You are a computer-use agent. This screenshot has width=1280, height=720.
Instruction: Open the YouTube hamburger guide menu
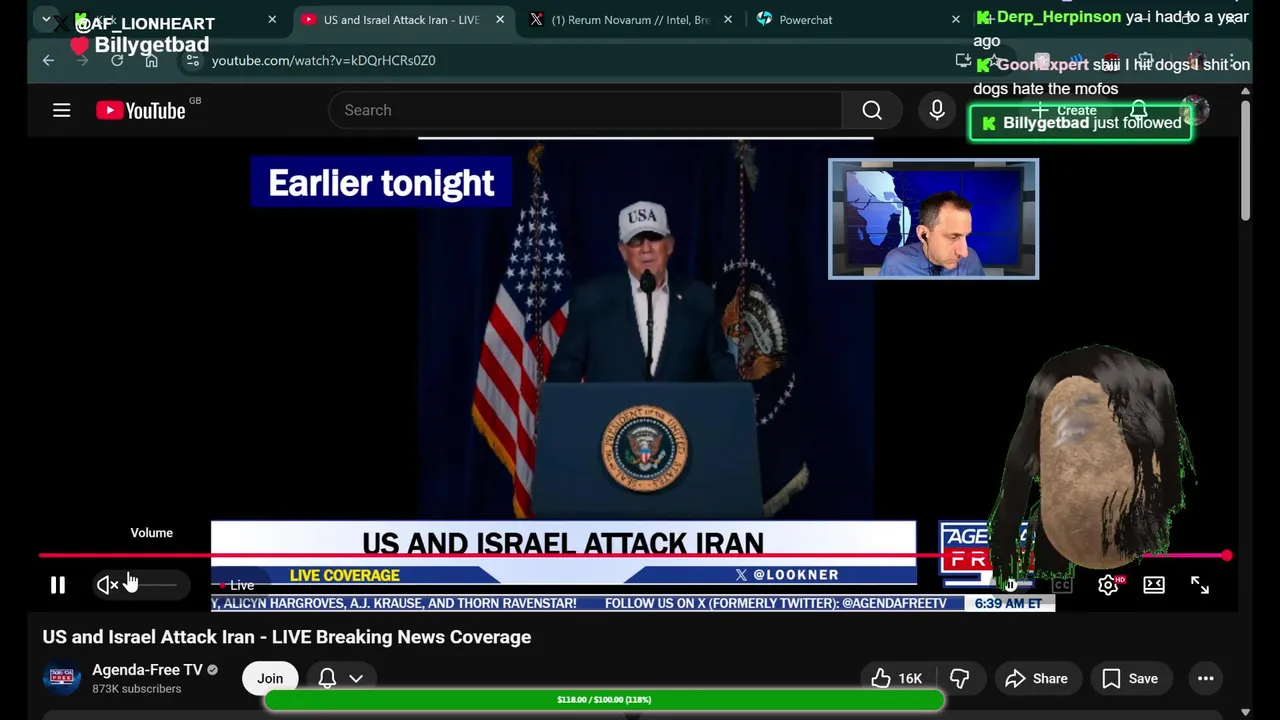(x=62, y=110)
